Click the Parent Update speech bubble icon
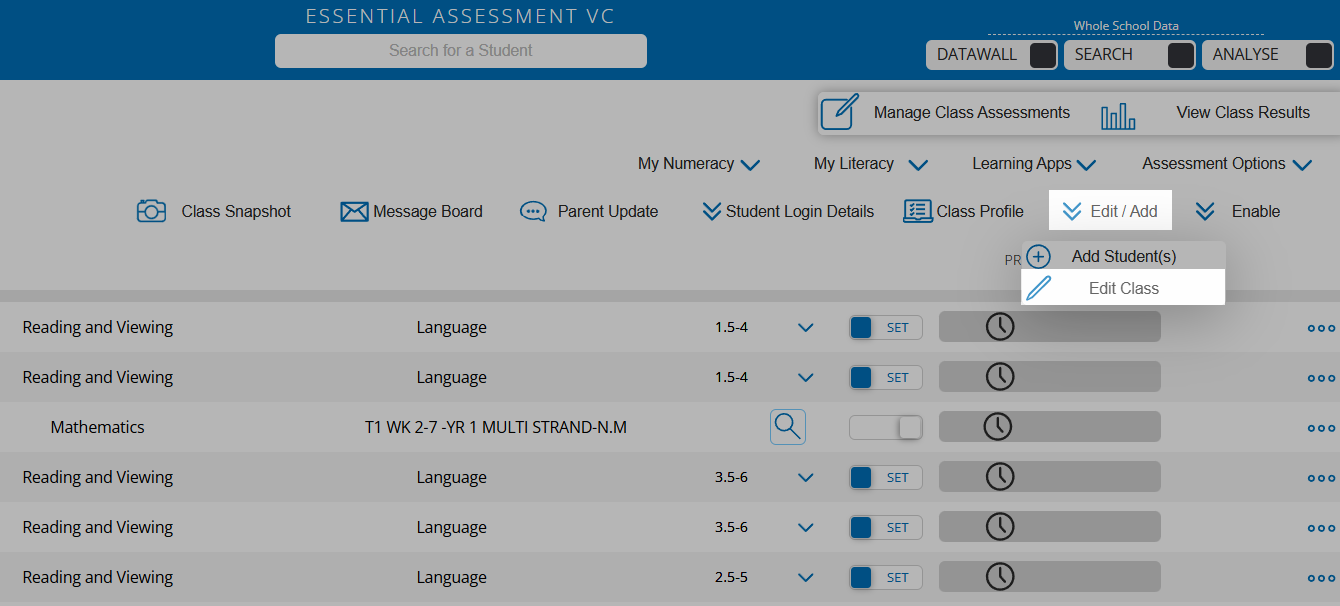Screen dimensions: 1340x606 tap(534, 212)
